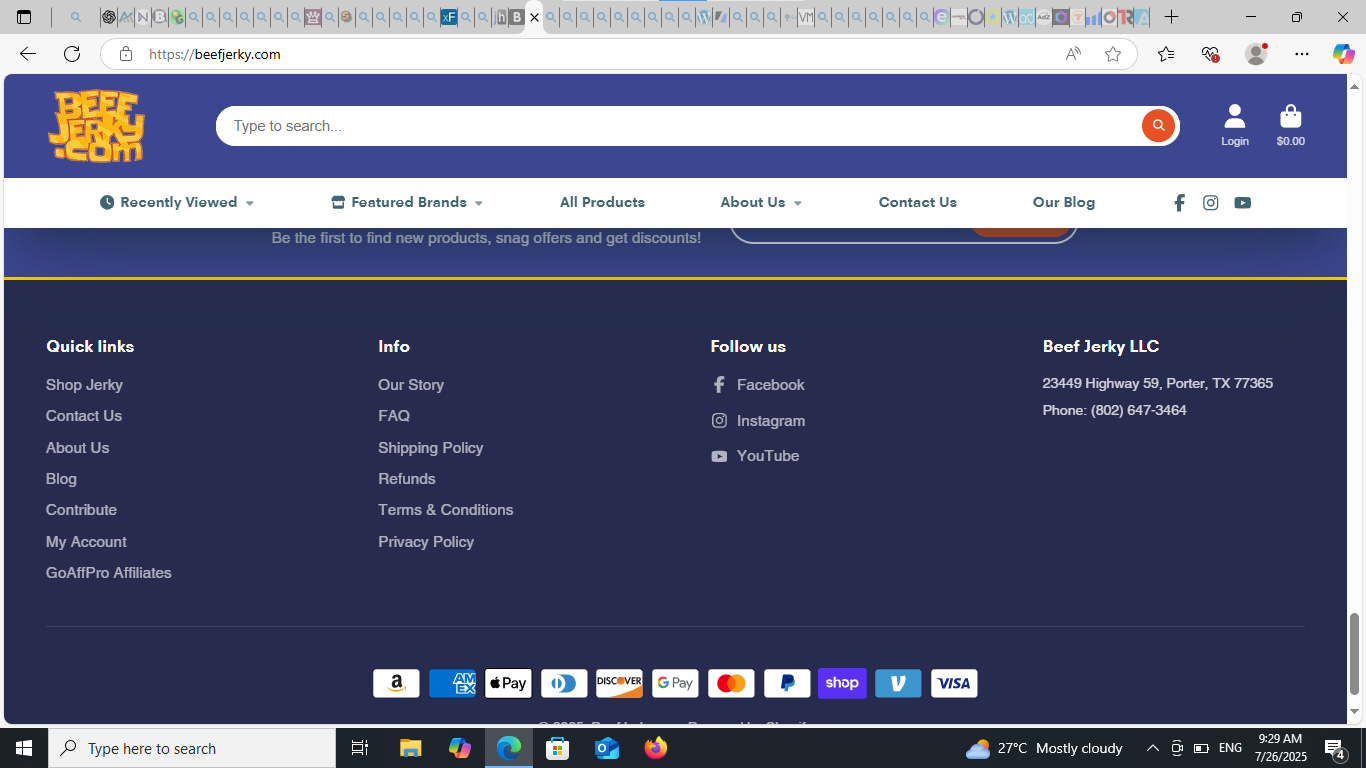Image resolution: width=1366 pixels, height=768 pixels.
Task: Open Instagram link under Follow us
Action: click(x=758, y=421)
